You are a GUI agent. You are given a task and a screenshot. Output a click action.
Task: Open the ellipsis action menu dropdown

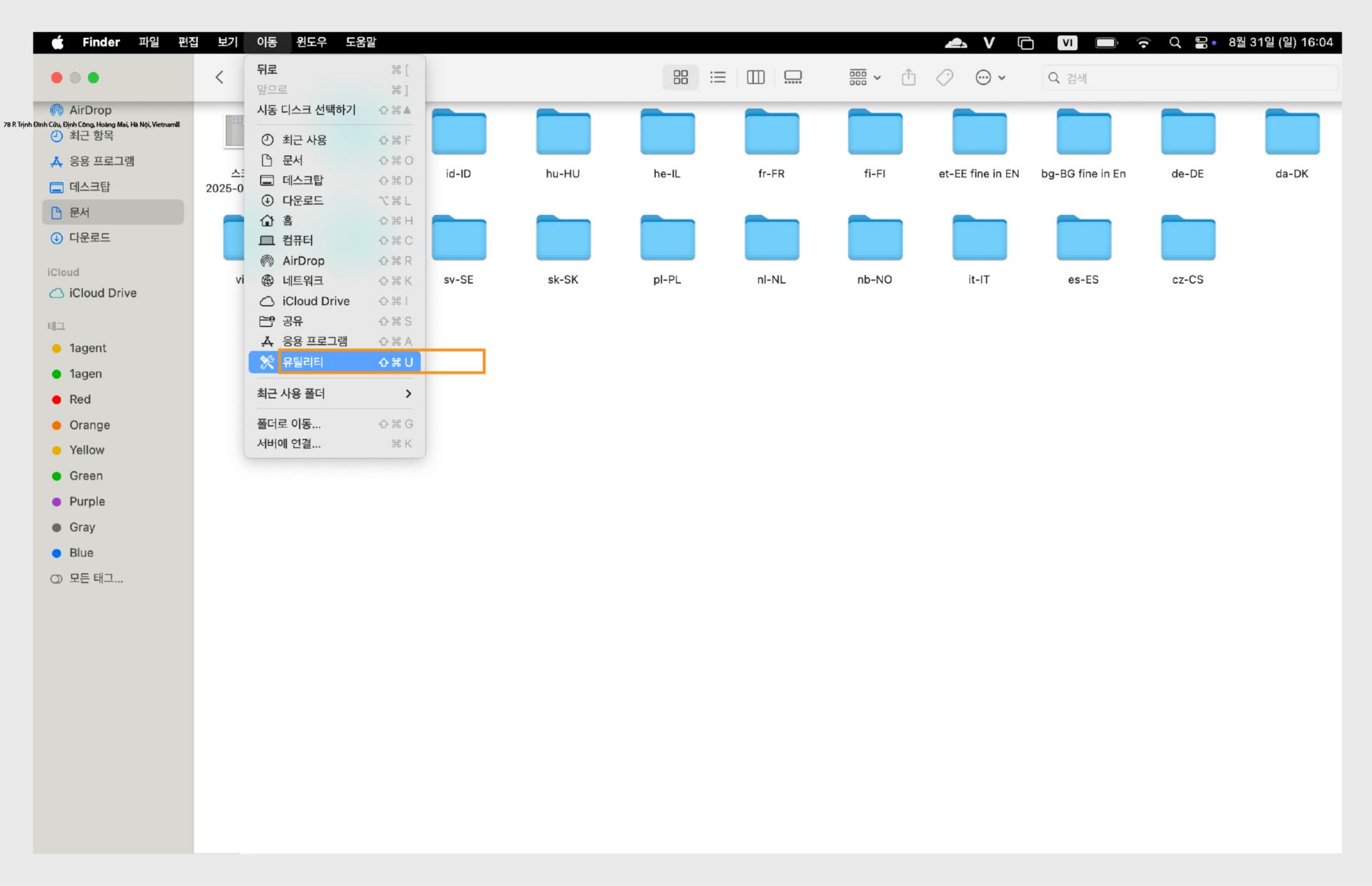tap(990, 77)
